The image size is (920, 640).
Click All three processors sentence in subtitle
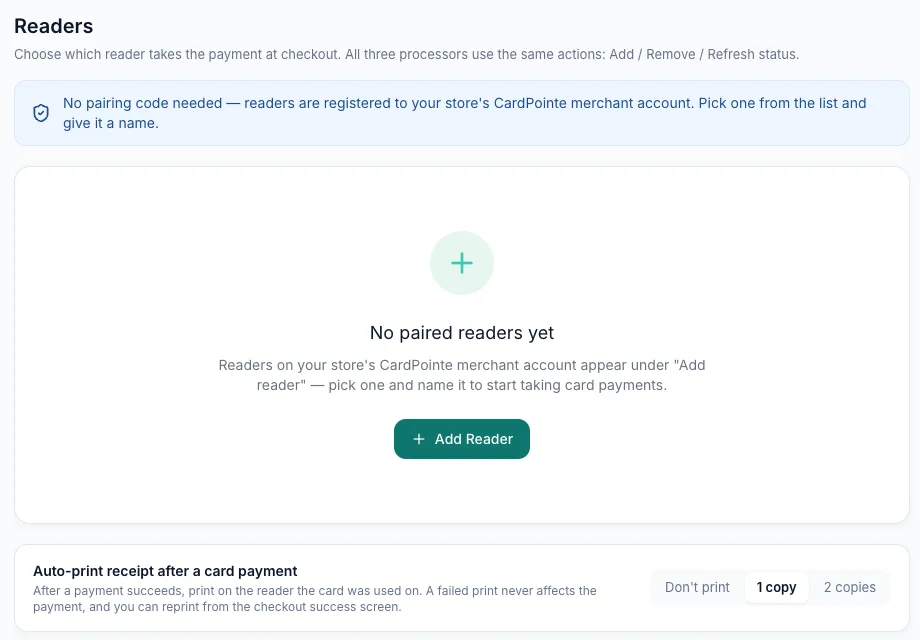pos(572,54)
